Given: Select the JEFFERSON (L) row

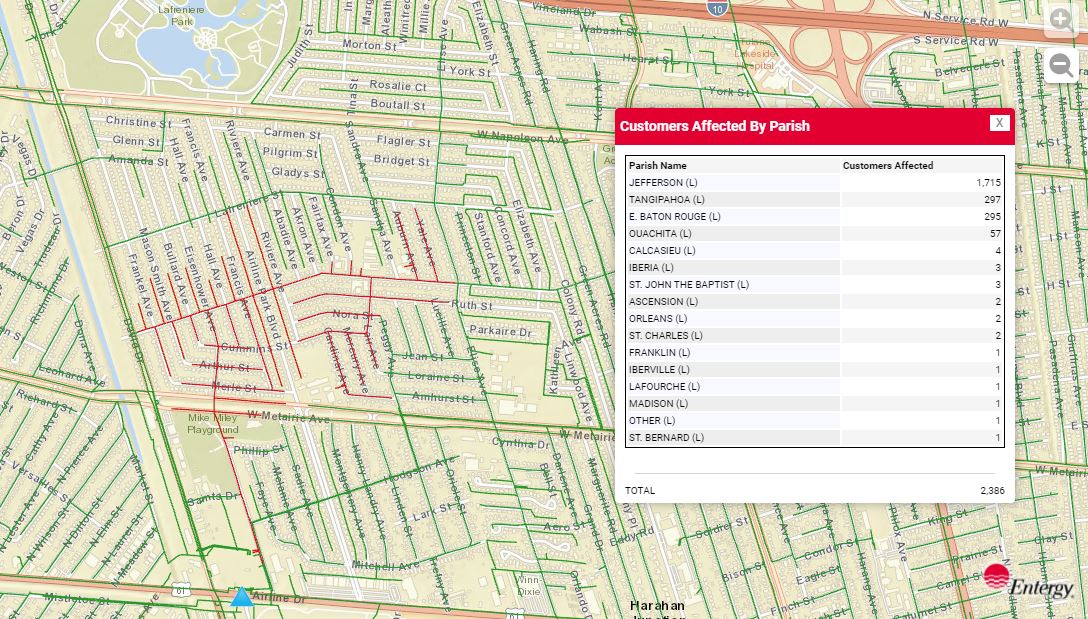Looking at the screenshot, I should (815, 183).
